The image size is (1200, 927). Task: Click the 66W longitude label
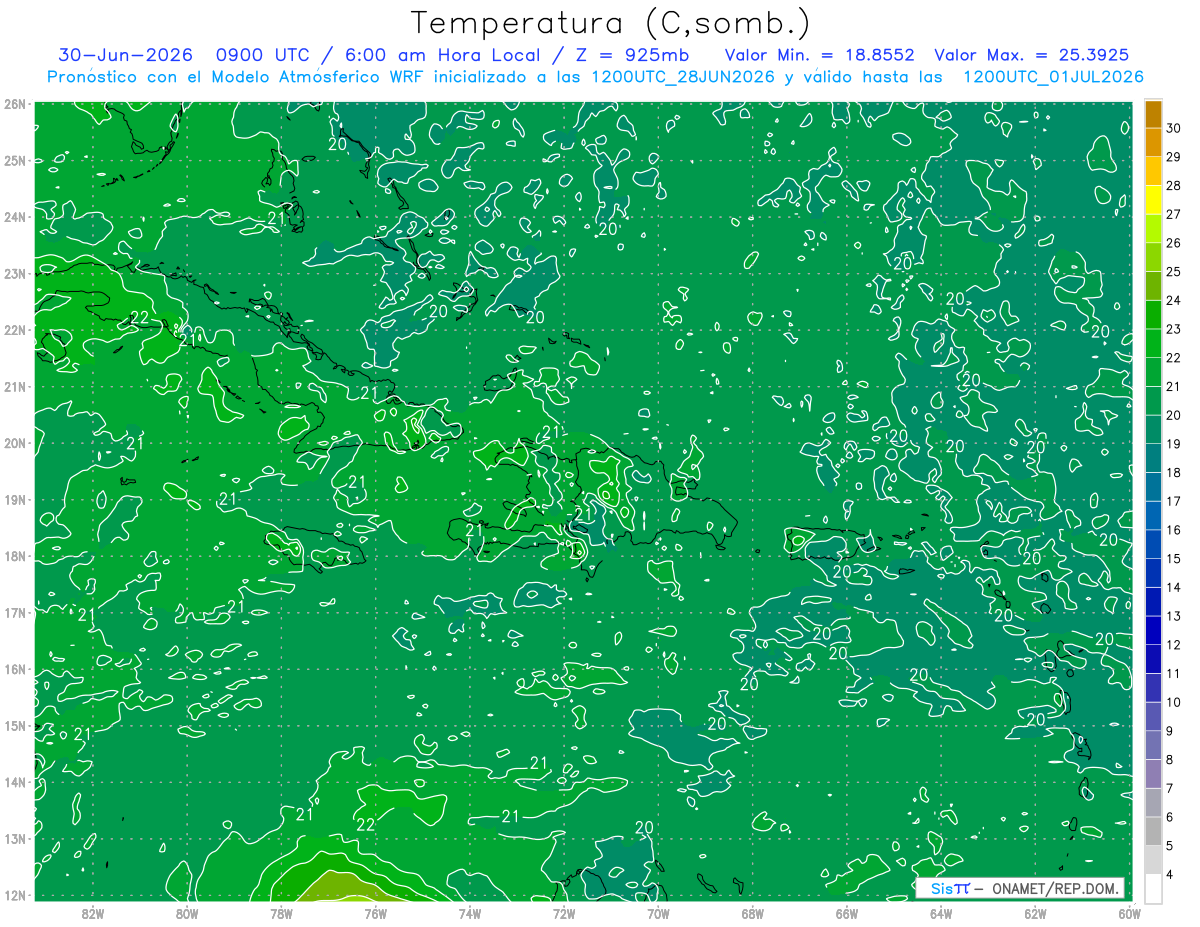[847, 913]
